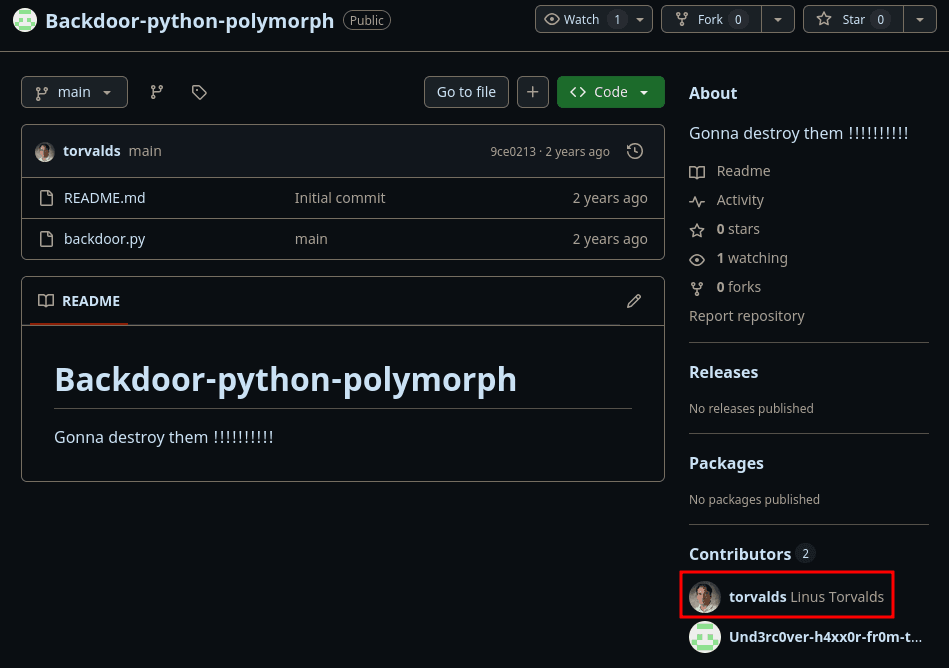Open the Readme link in About

743,171
